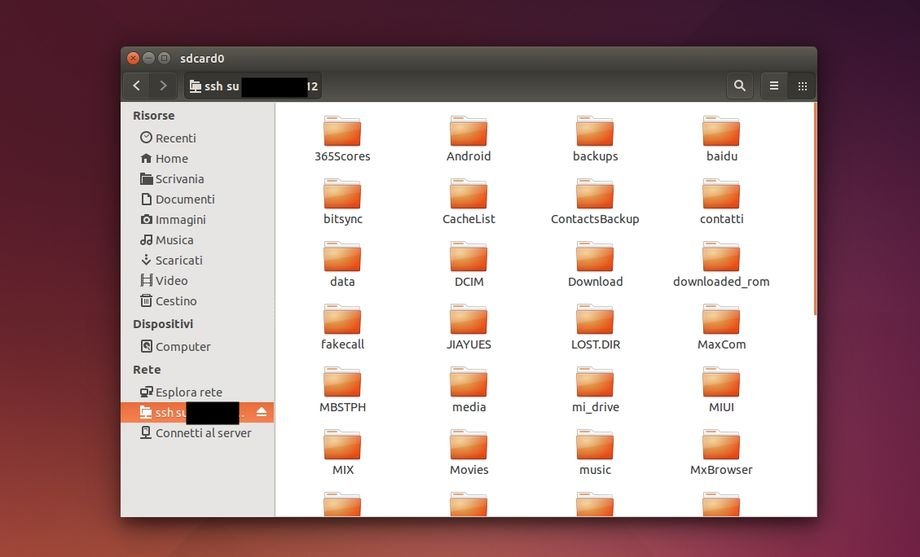The width and height of the screenshot is (920, 557).
Task: Go back using the left arrow
Action: [x=137, y=86]
